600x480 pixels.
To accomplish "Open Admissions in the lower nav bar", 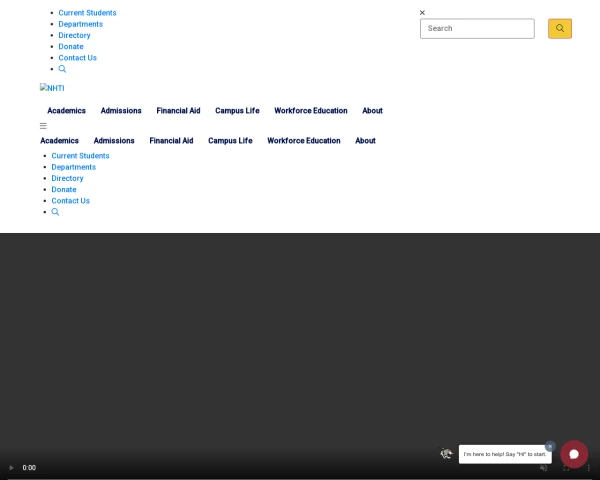I will [x=114, y=141].
